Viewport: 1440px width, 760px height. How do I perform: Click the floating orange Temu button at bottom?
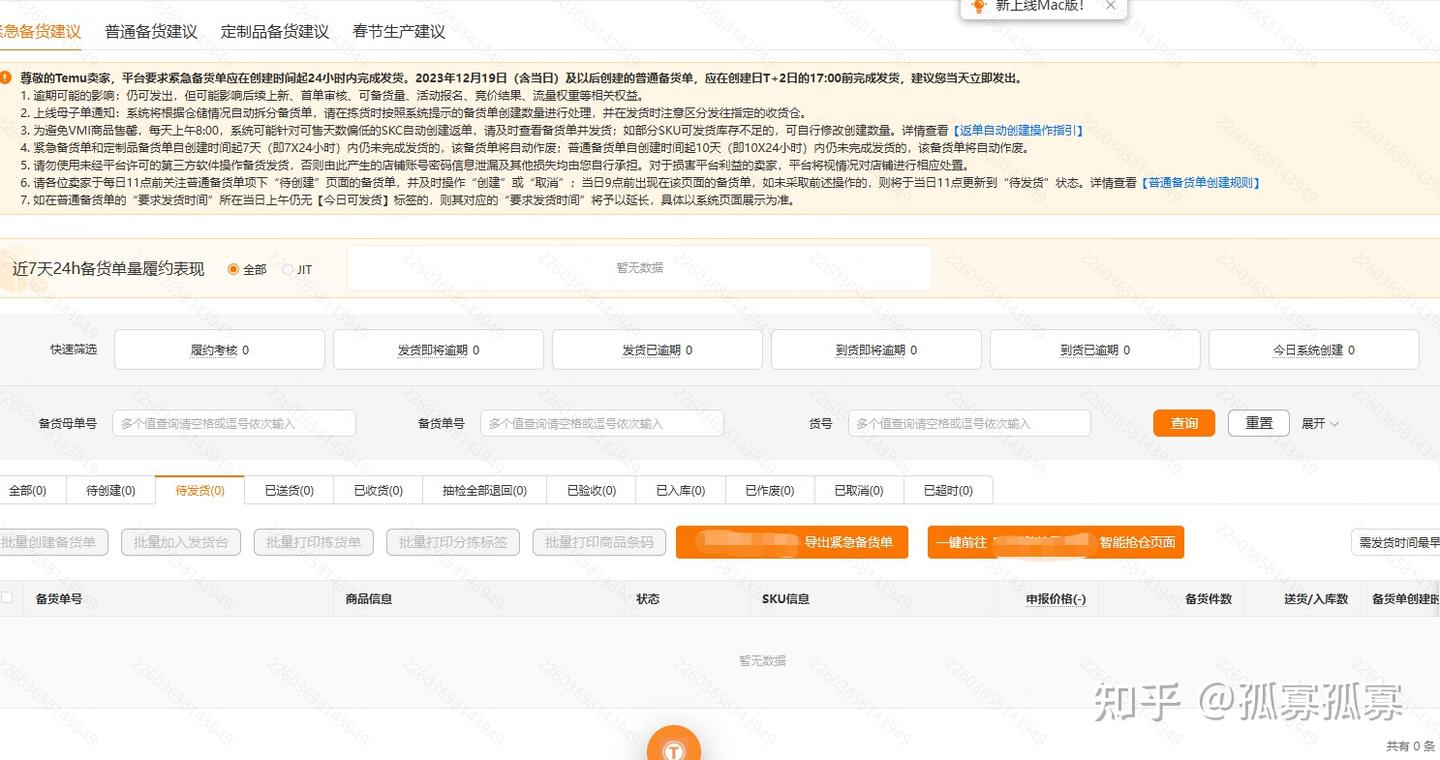coord(673,745)
